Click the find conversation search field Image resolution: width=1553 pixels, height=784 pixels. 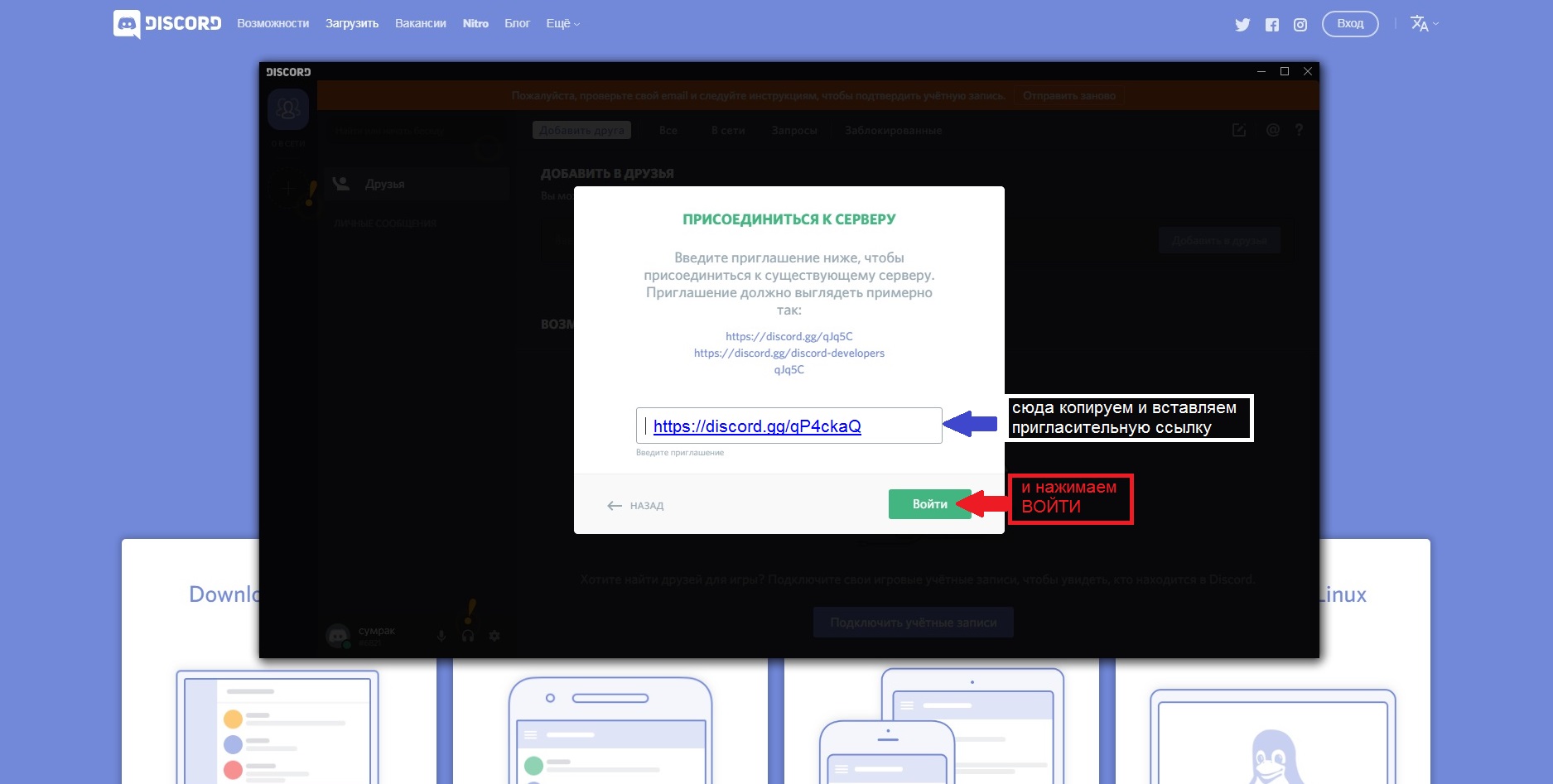(x=418, y=131)
